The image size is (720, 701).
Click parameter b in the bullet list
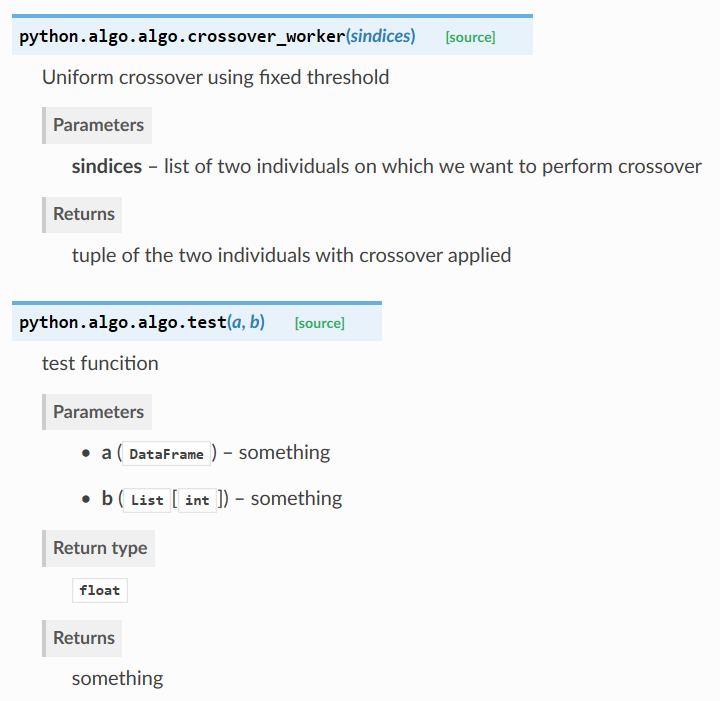pyautogui.click(x=107, y=499)
